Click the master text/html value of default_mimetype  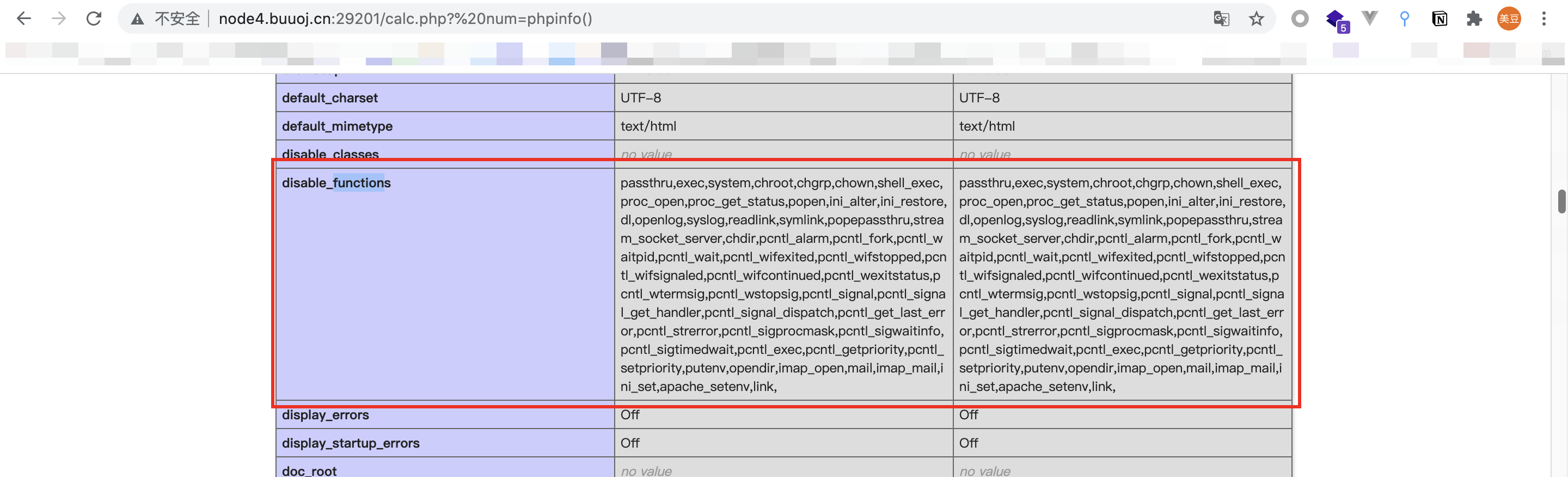(x=987, y=126)
